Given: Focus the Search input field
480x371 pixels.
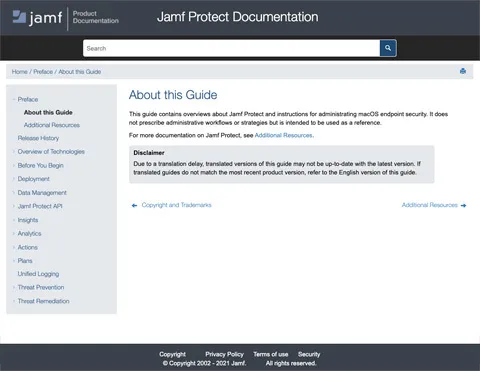Looking at the screenshot, I should (231, 48).
